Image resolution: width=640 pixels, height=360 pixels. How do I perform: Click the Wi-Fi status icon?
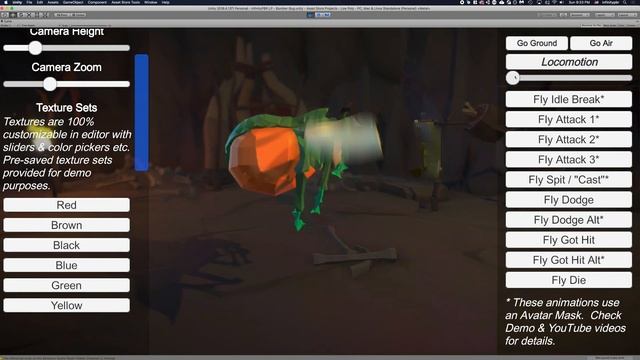(554, 2)
